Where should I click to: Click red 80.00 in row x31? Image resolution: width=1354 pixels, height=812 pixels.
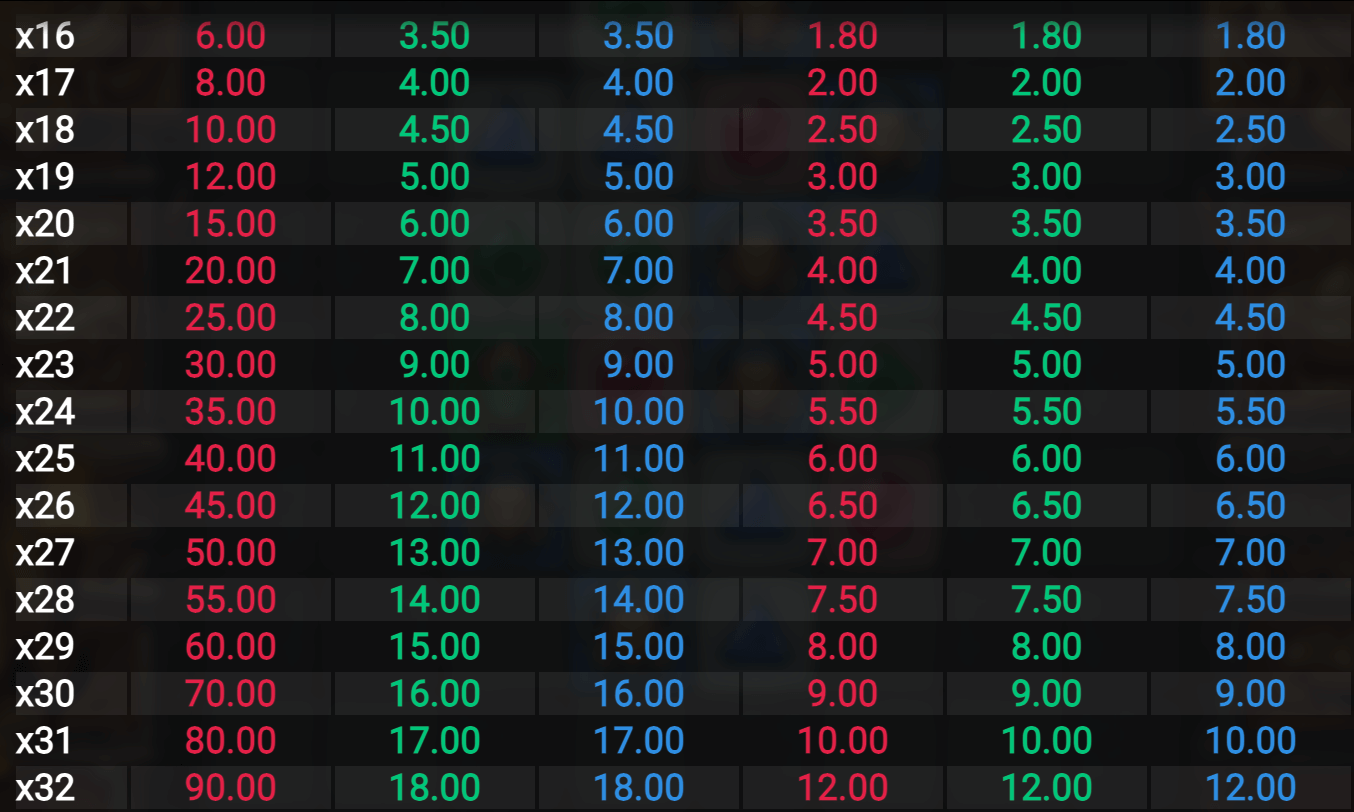[x=231, y=741]
